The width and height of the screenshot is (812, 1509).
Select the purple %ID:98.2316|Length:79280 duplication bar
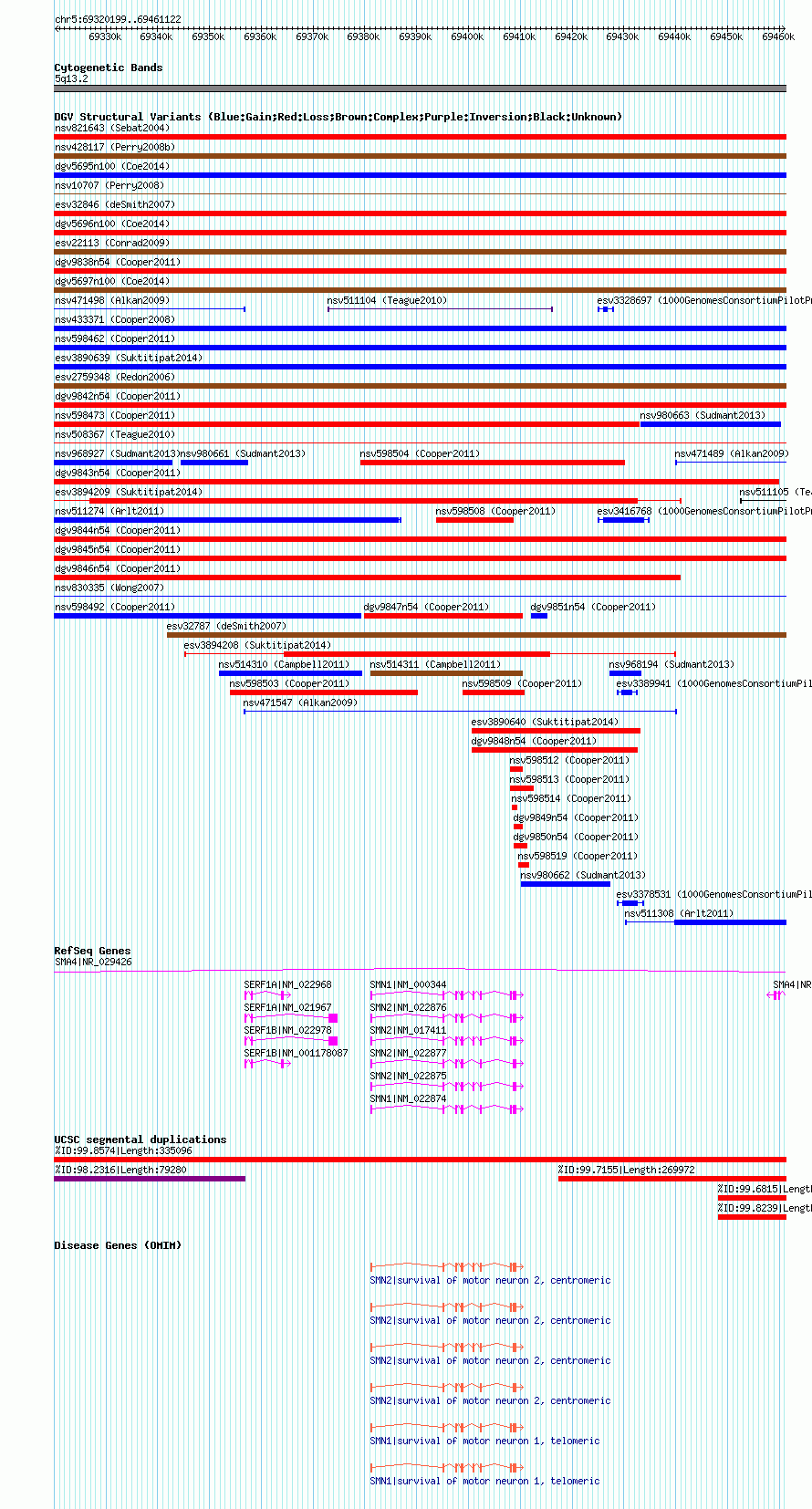(x=150, y=1179)
